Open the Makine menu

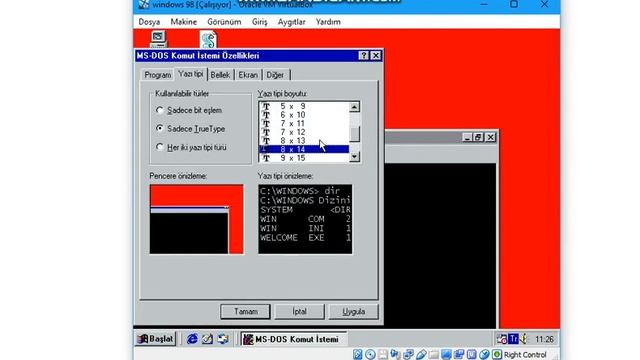184,22
